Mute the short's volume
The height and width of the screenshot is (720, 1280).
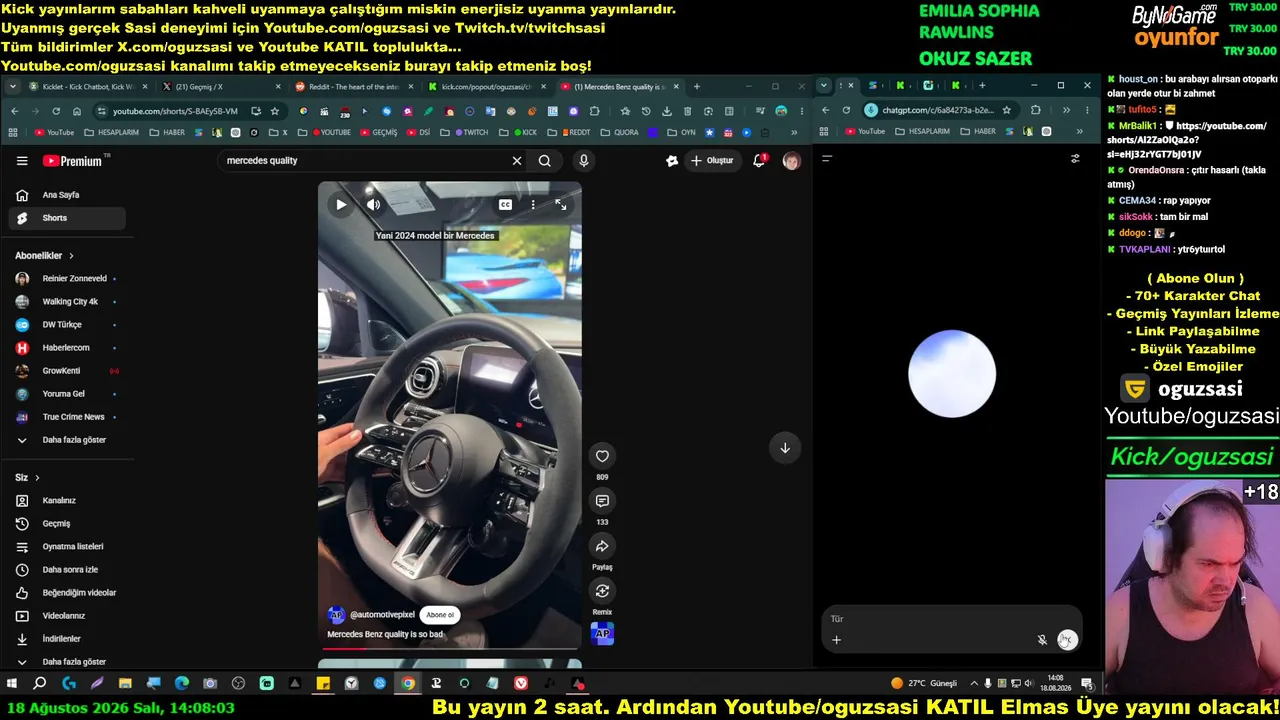tap(373, 205)
